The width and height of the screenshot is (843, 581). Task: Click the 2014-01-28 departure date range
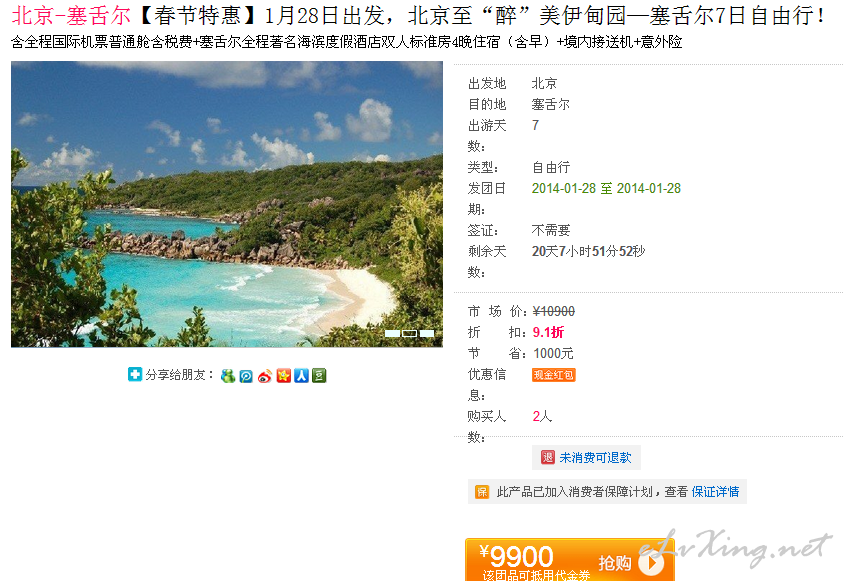(x=606, y=188)
